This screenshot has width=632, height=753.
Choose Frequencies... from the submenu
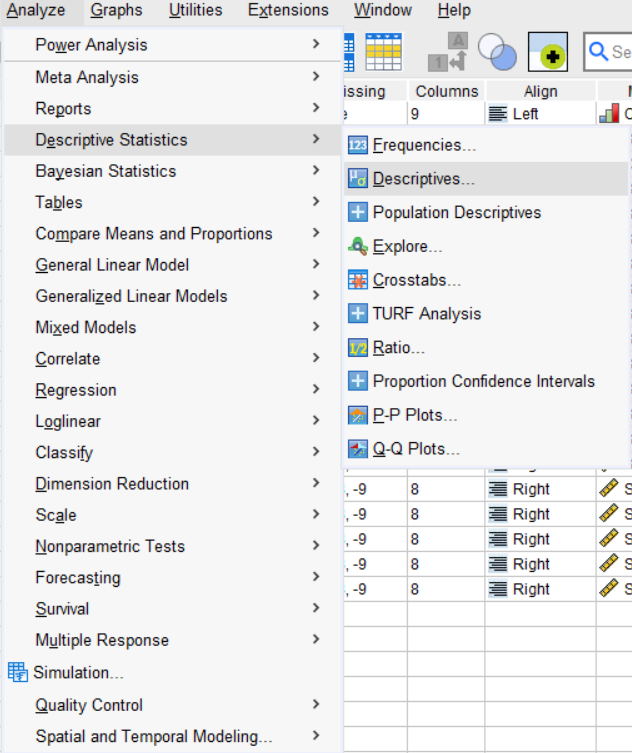(486, 145)
